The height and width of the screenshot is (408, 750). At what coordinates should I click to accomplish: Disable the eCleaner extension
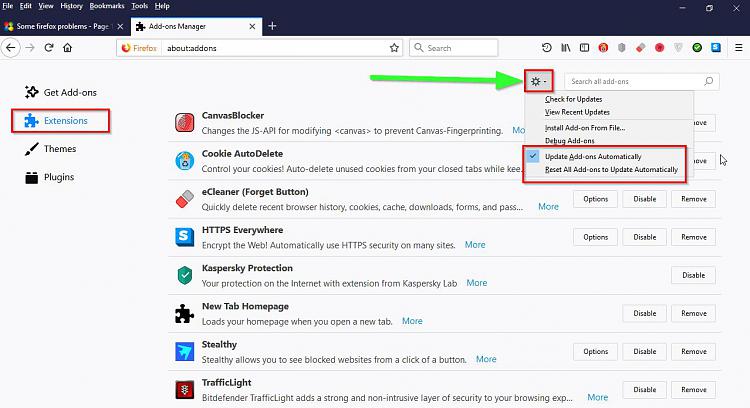pos(644,199)
